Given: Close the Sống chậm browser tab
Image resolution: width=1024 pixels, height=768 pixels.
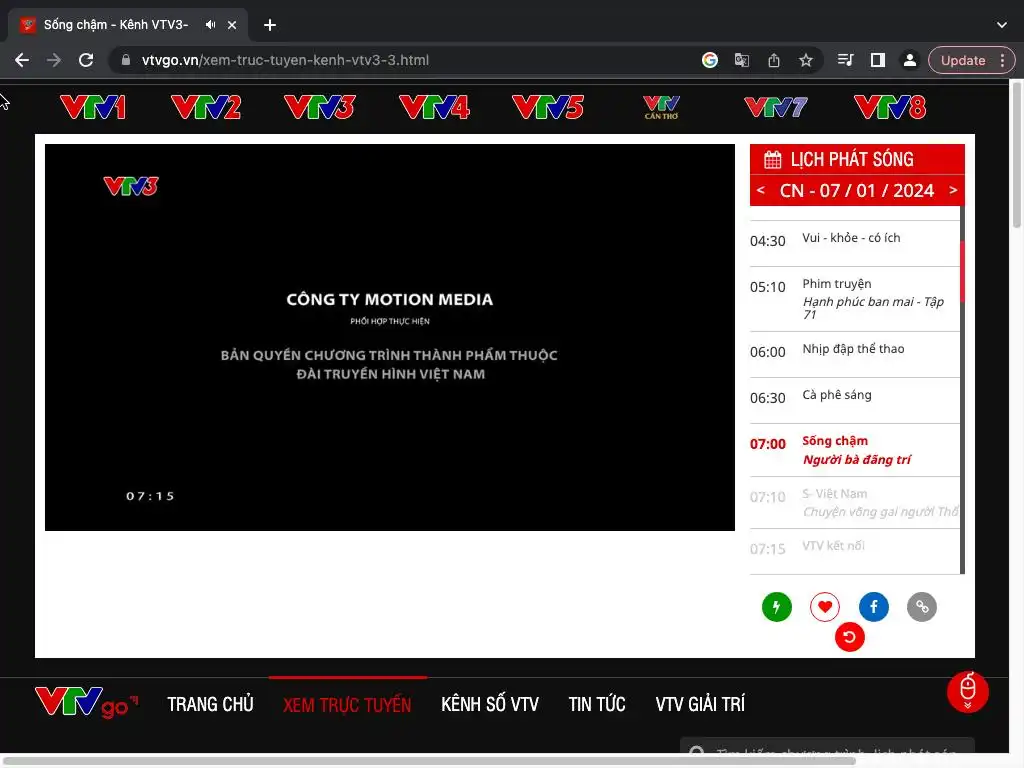Looking at the screenshot, I should pyautogui.click(x=232, y=25).
